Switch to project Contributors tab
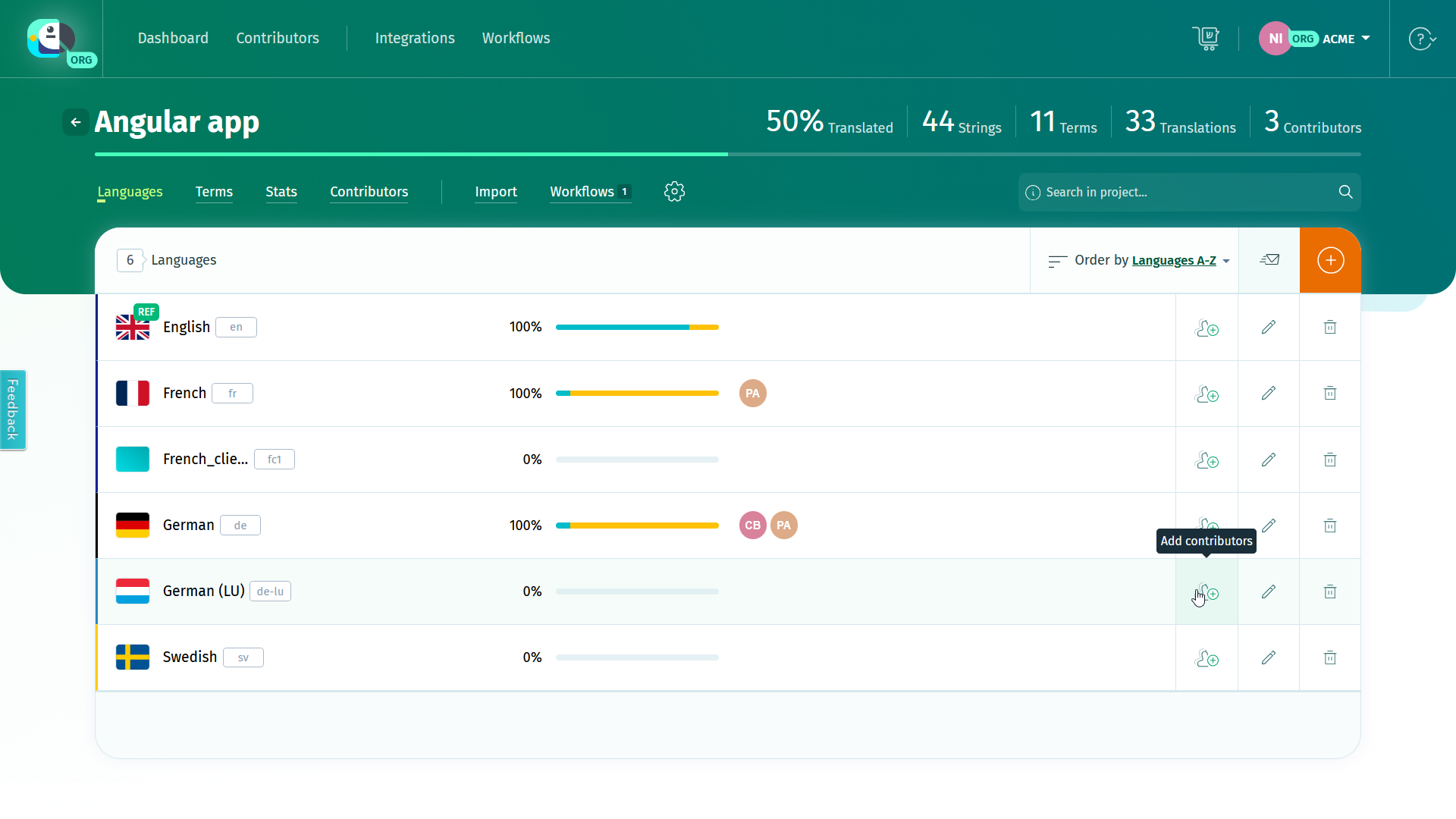The height and width of the screenshot is (819, 1456). (369, 192)
